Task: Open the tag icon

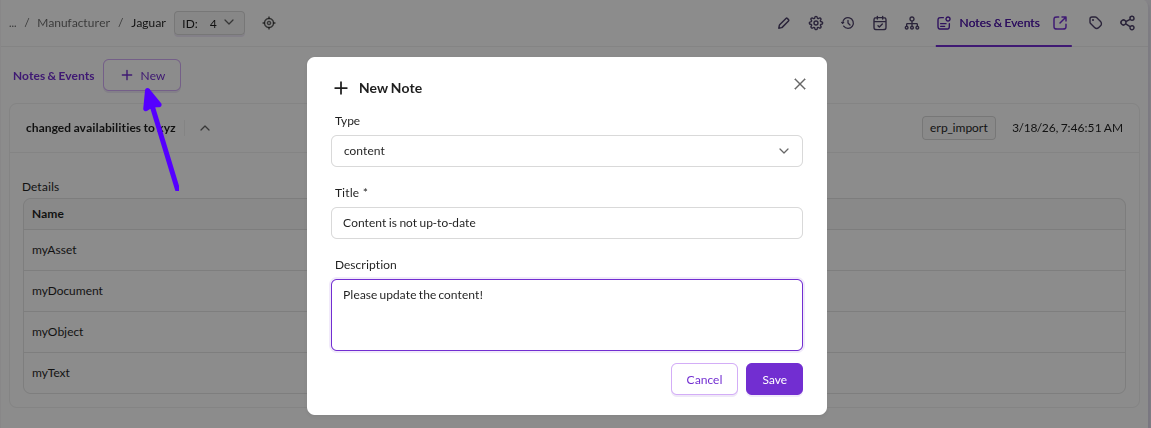Action: (1095, 23)
